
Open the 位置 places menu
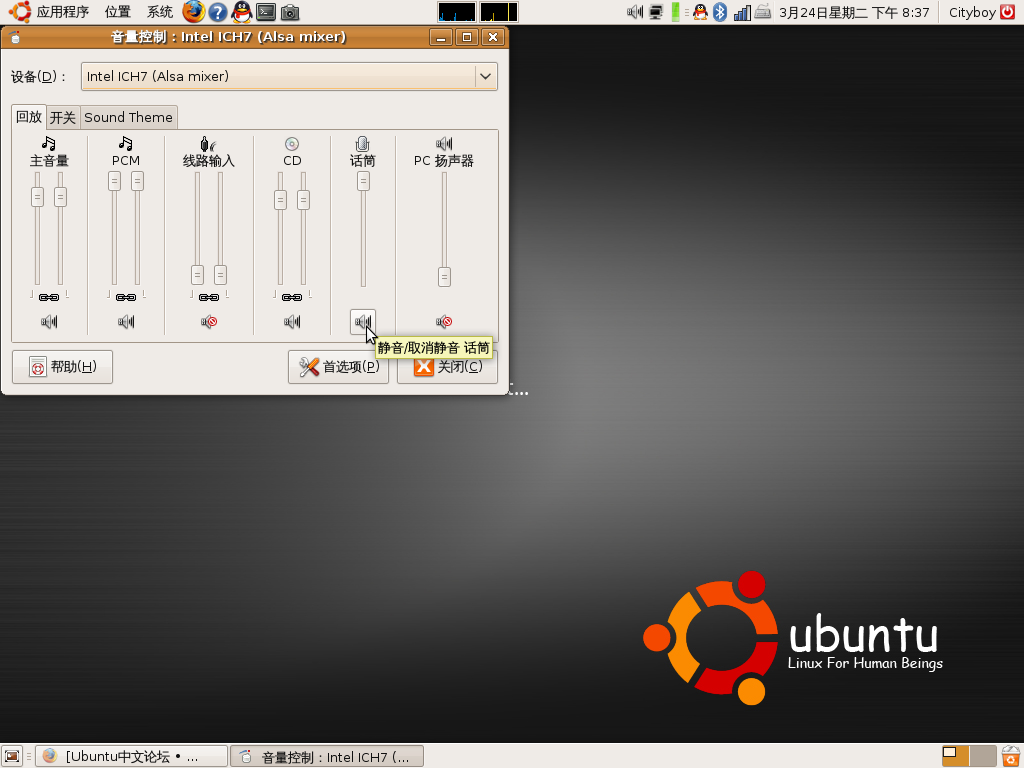coord(118,12)
